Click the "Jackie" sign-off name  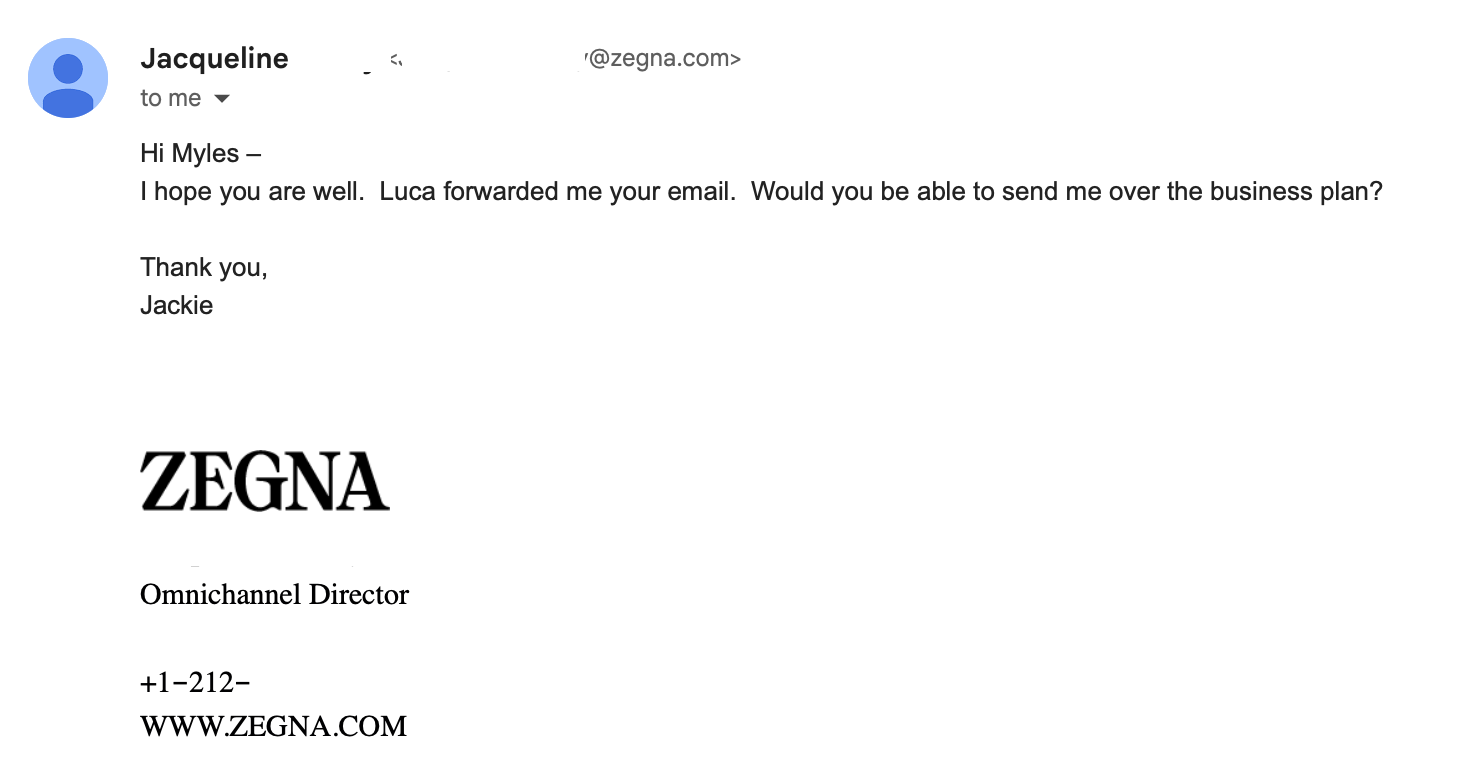coord(176,305)
